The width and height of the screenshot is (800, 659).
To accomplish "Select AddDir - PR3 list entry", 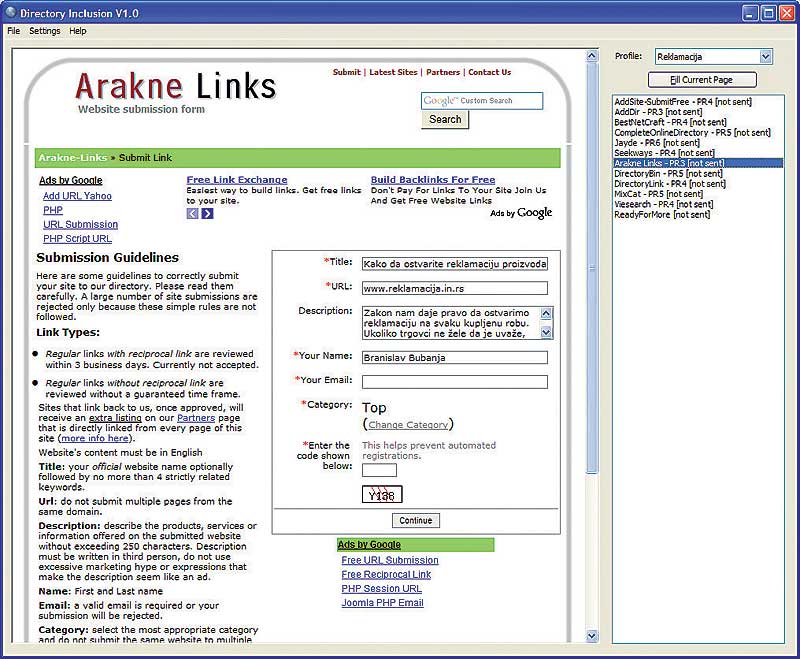I will pos(658,112).
